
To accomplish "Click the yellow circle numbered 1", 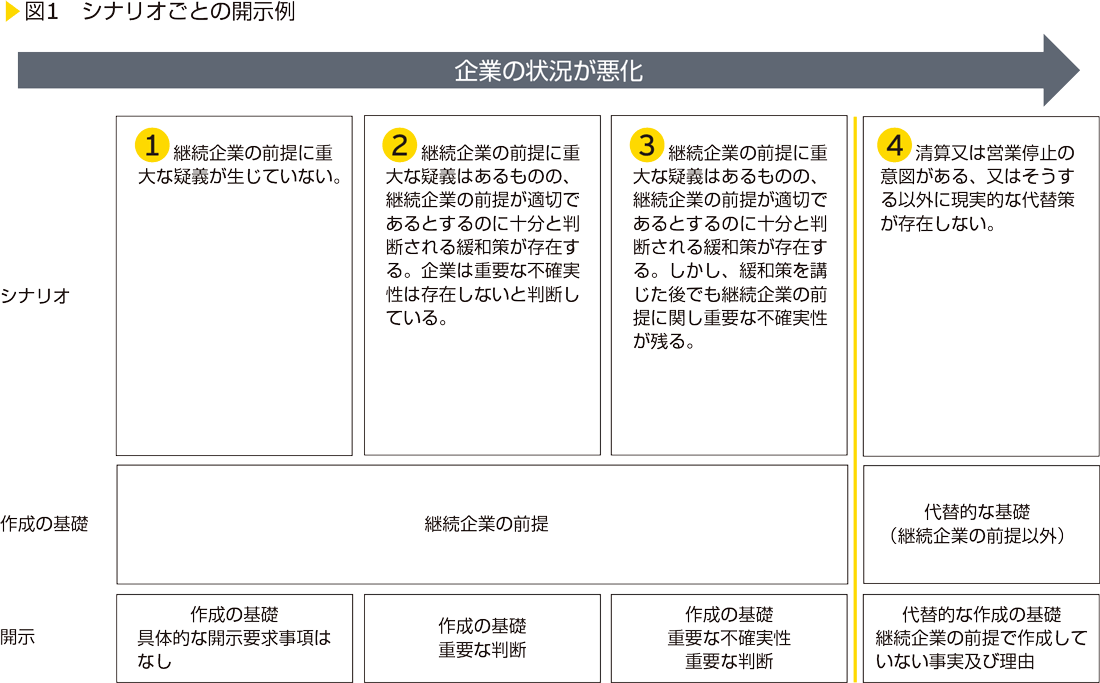I will (151, 145).
